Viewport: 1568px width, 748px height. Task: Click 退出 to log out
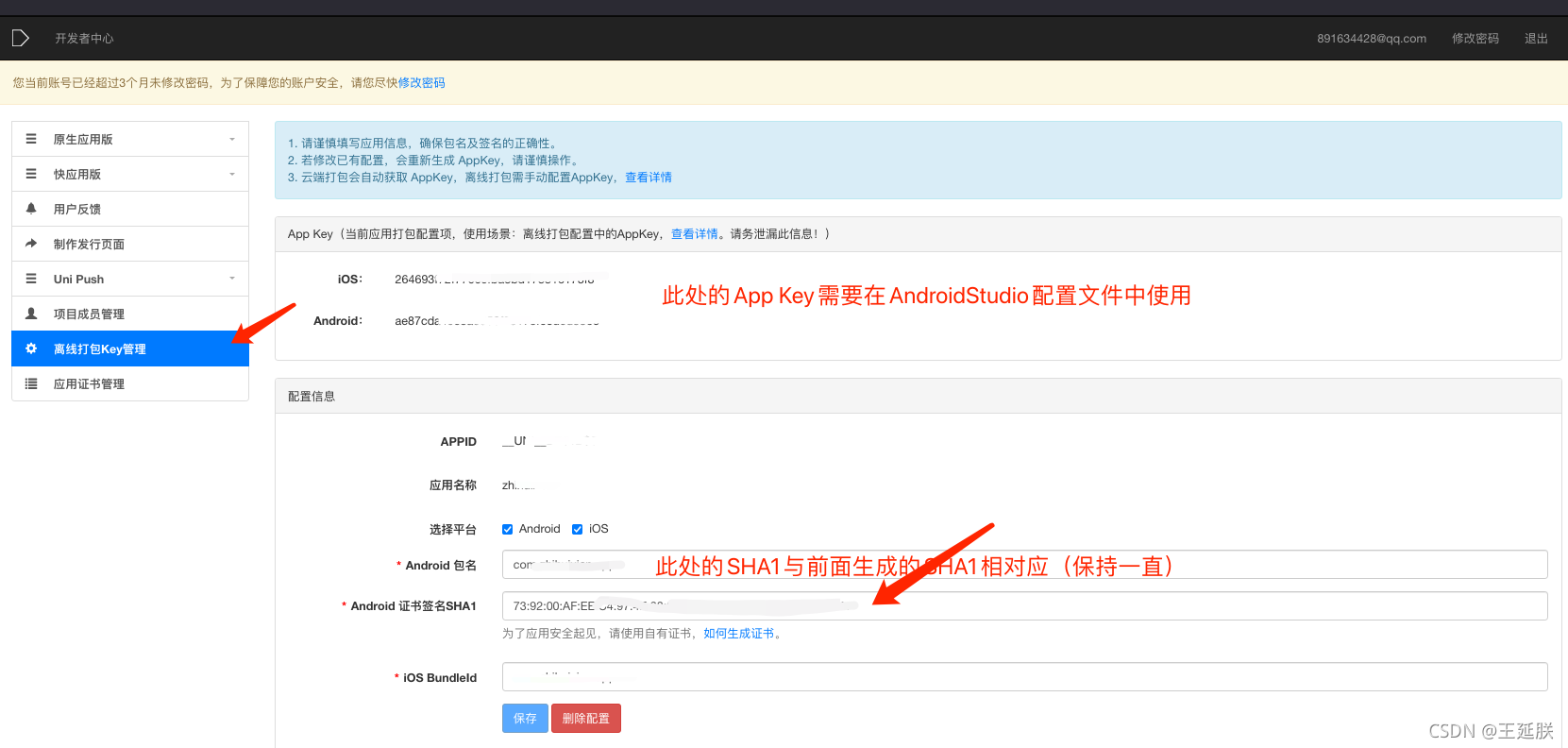click(1536, 39)
